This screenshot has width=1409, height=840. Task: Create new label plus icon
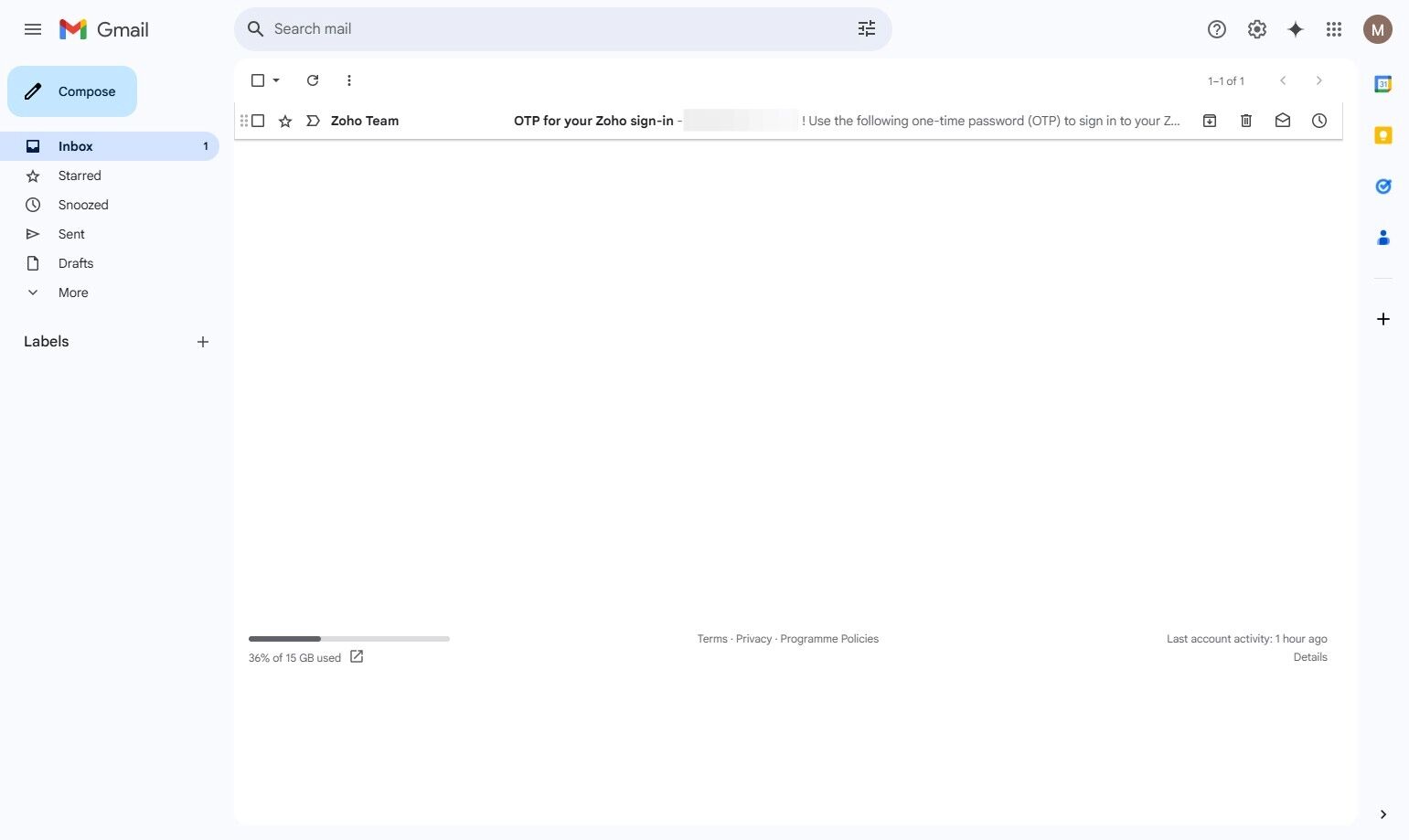point(203,342)
